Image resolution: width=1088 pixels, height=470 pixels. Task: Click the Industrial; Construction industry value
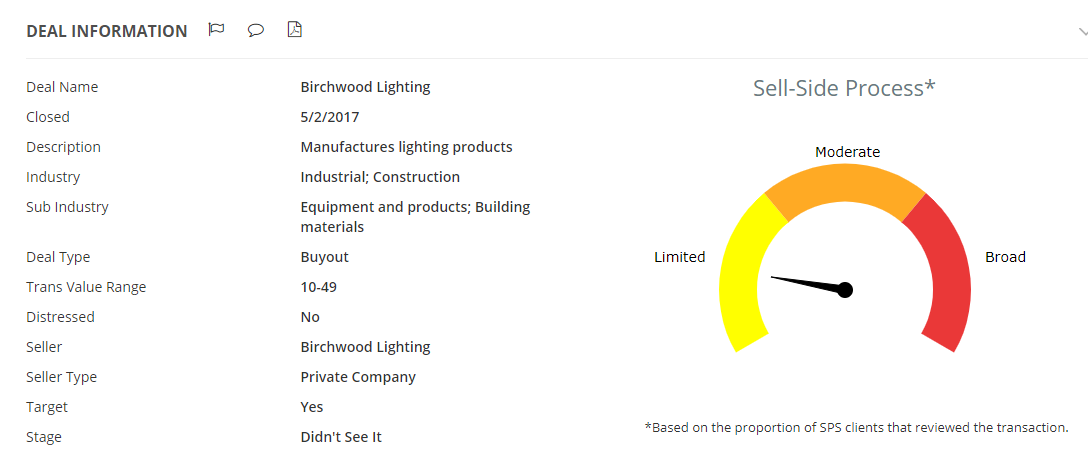click(x=380, y=177)
